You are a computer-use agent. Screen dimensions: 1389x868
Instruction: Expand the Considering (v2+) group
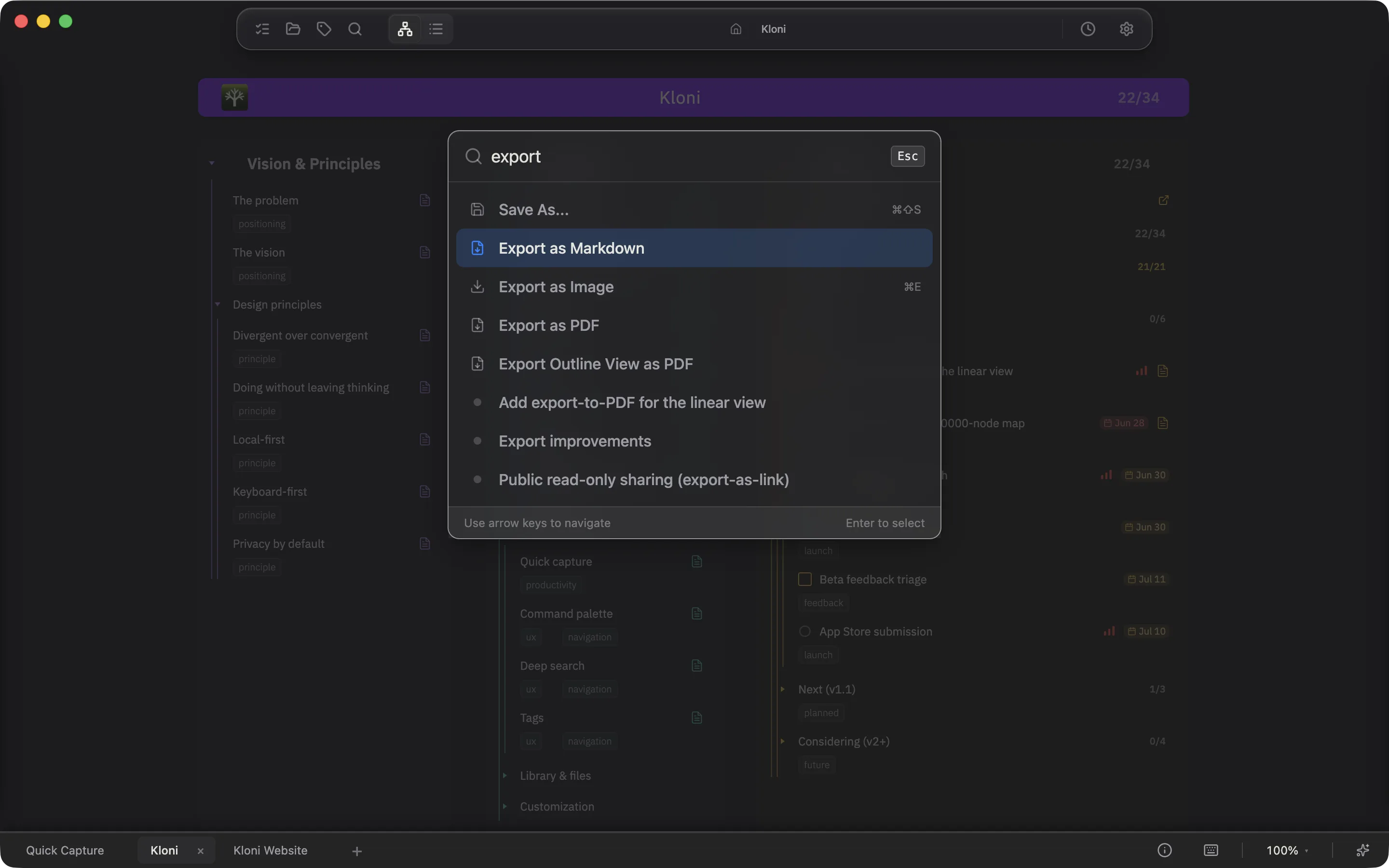[x=782, y=741]
